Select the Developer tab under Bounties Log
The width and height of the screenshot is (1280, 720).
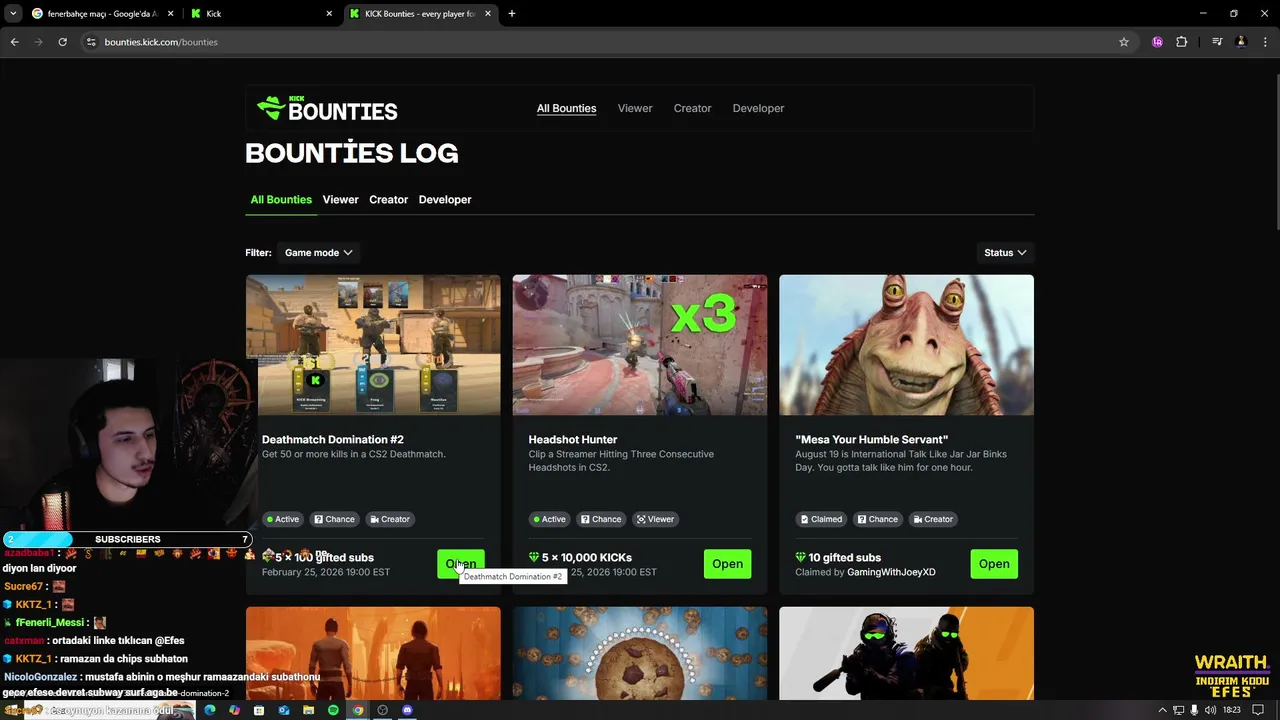[445, 200]
